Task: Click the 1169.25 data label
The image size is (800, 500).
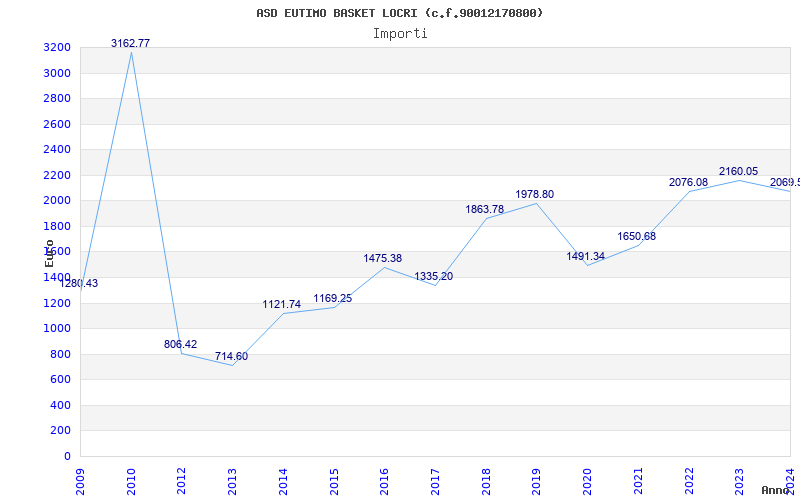Action: [333, 298]
